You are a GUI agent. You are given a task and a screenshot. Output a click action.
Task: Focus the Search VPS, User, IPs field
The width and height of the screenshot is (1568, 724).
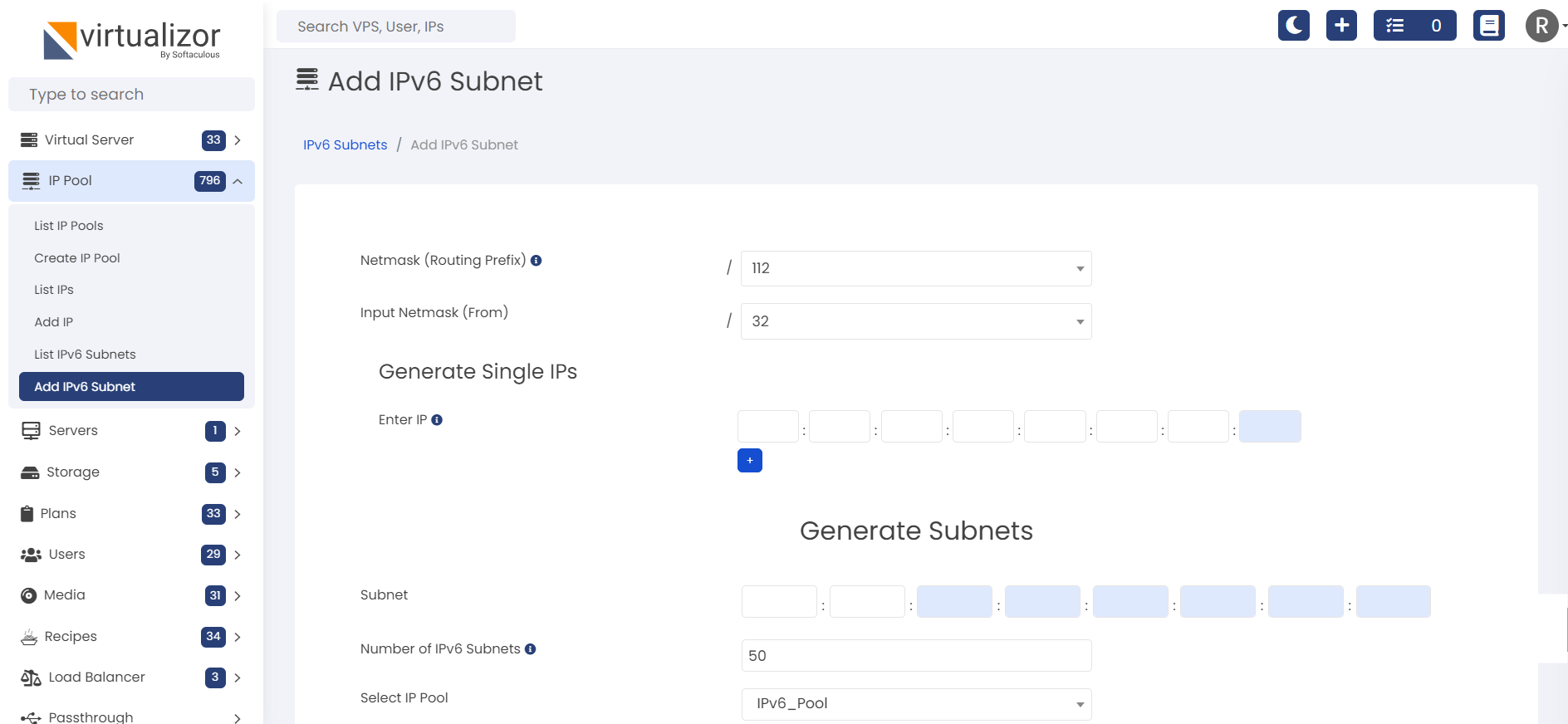pyautogui.click(x=396, y=27)
